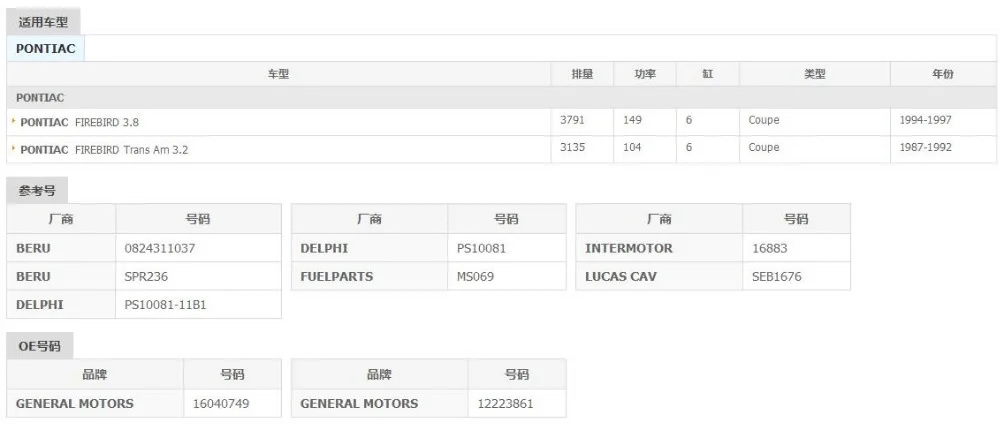Image resolution: width=1000 pixels, height=430 pixels.
Task: Open the 参考号 section tab
Action: 37,191
